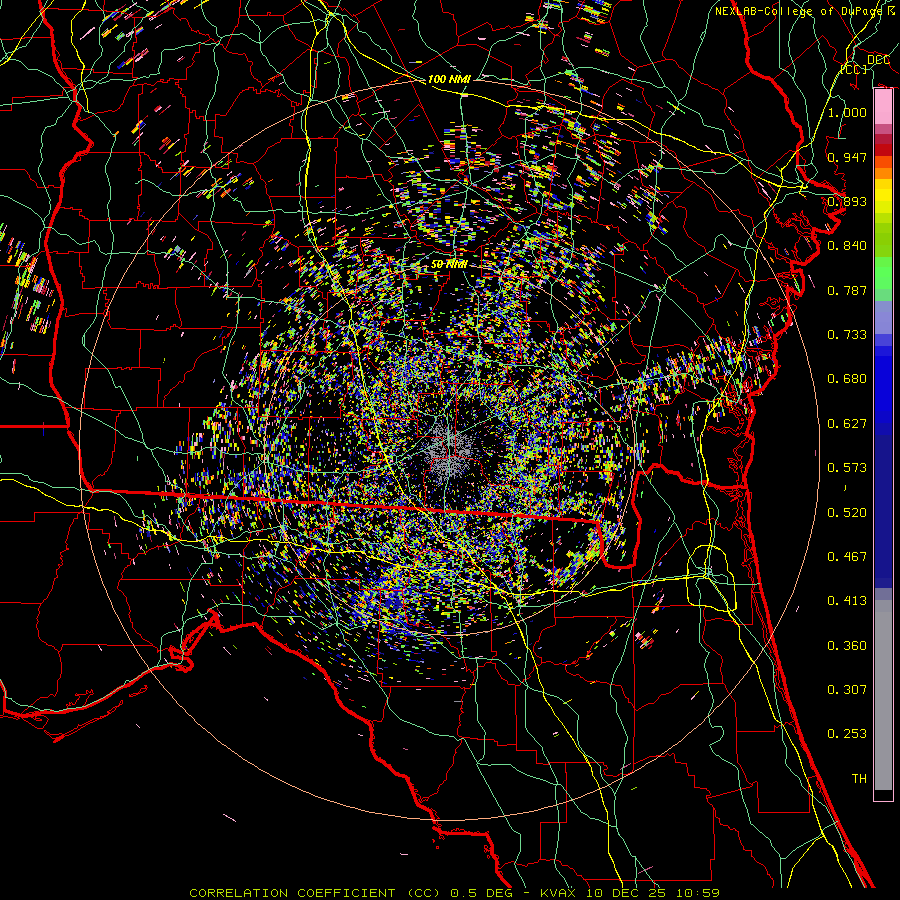Click the "50 NMI" range ring label
The image size is (900, 900).
(x=449, y=265)
